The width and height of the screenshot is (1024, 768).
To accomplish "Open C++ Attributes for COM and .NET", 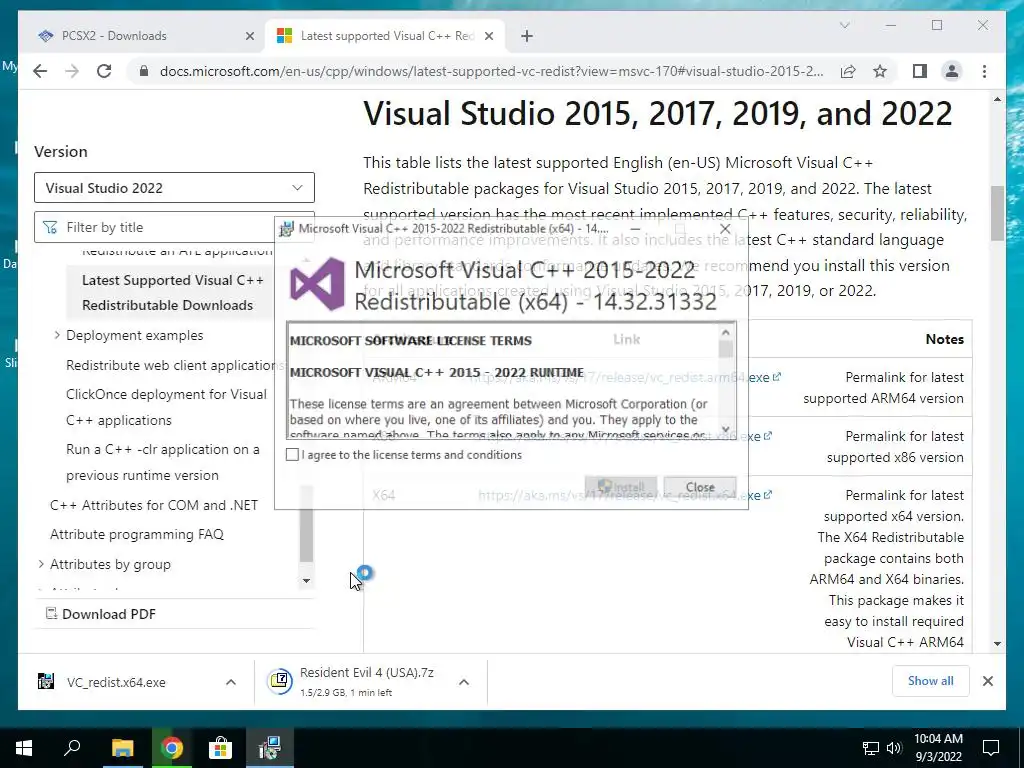I will click(x=154, y=505).
